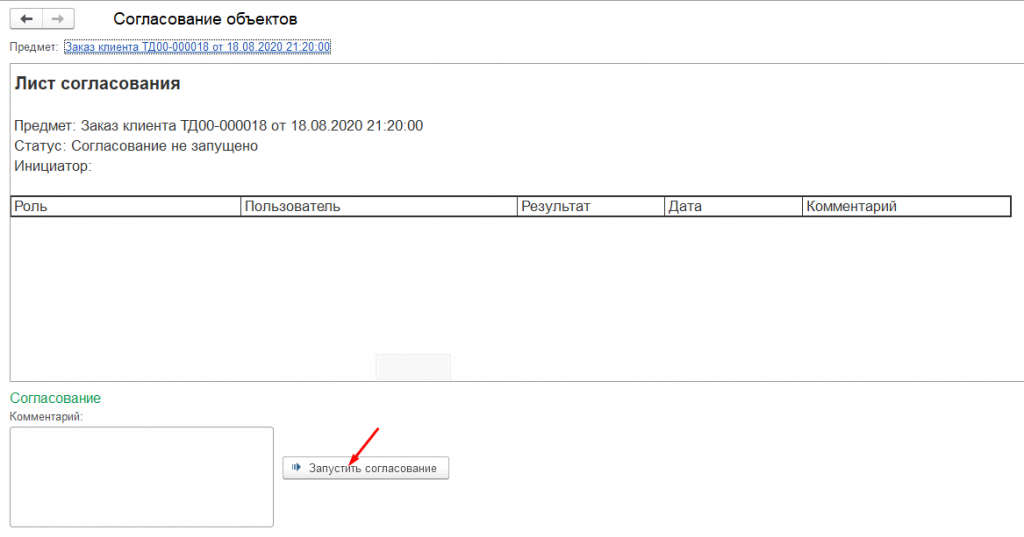Select the Дата column header

(733, 206)
